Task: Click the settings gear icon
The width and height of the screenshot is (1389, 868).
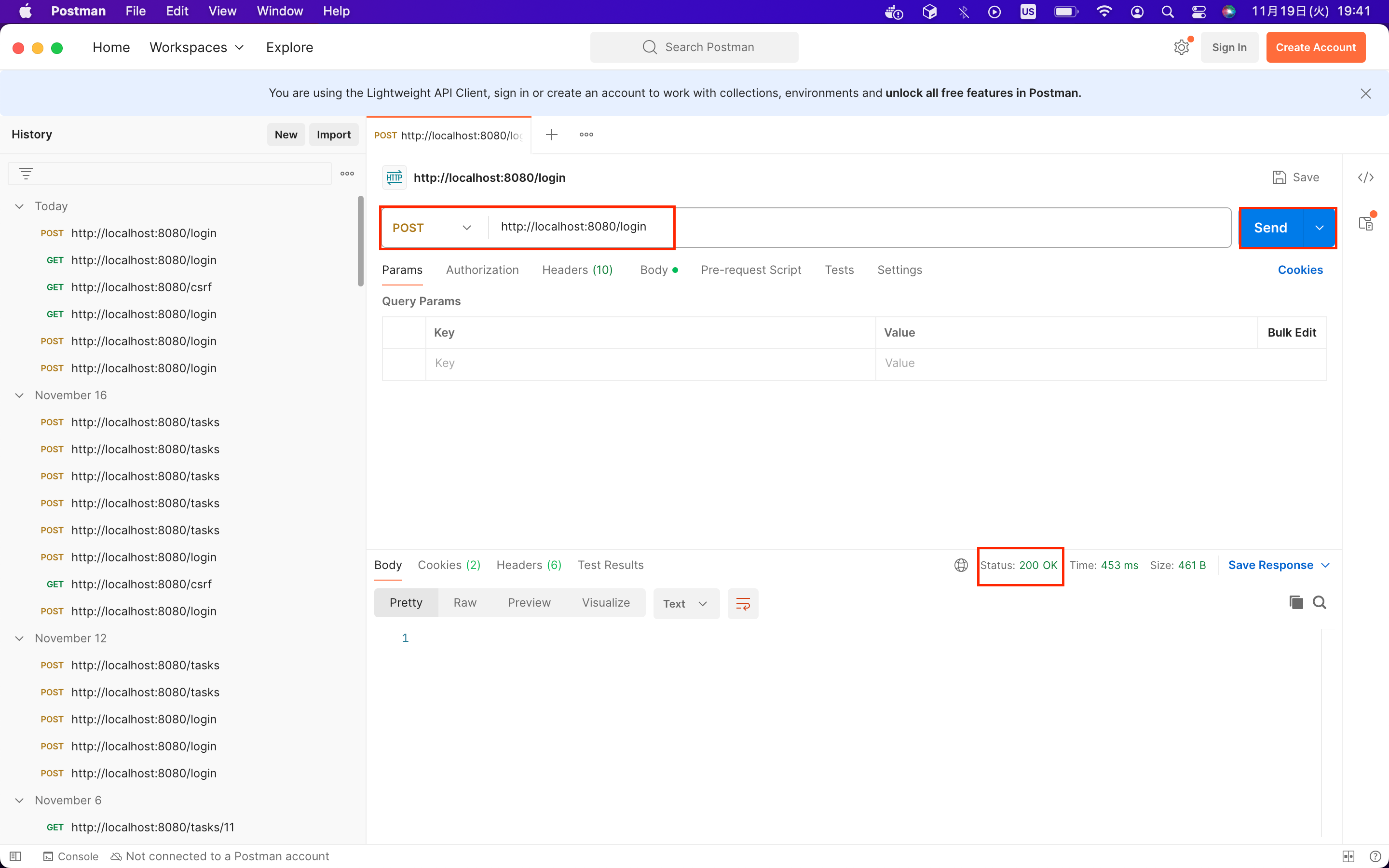Action: click(1181, 48)
